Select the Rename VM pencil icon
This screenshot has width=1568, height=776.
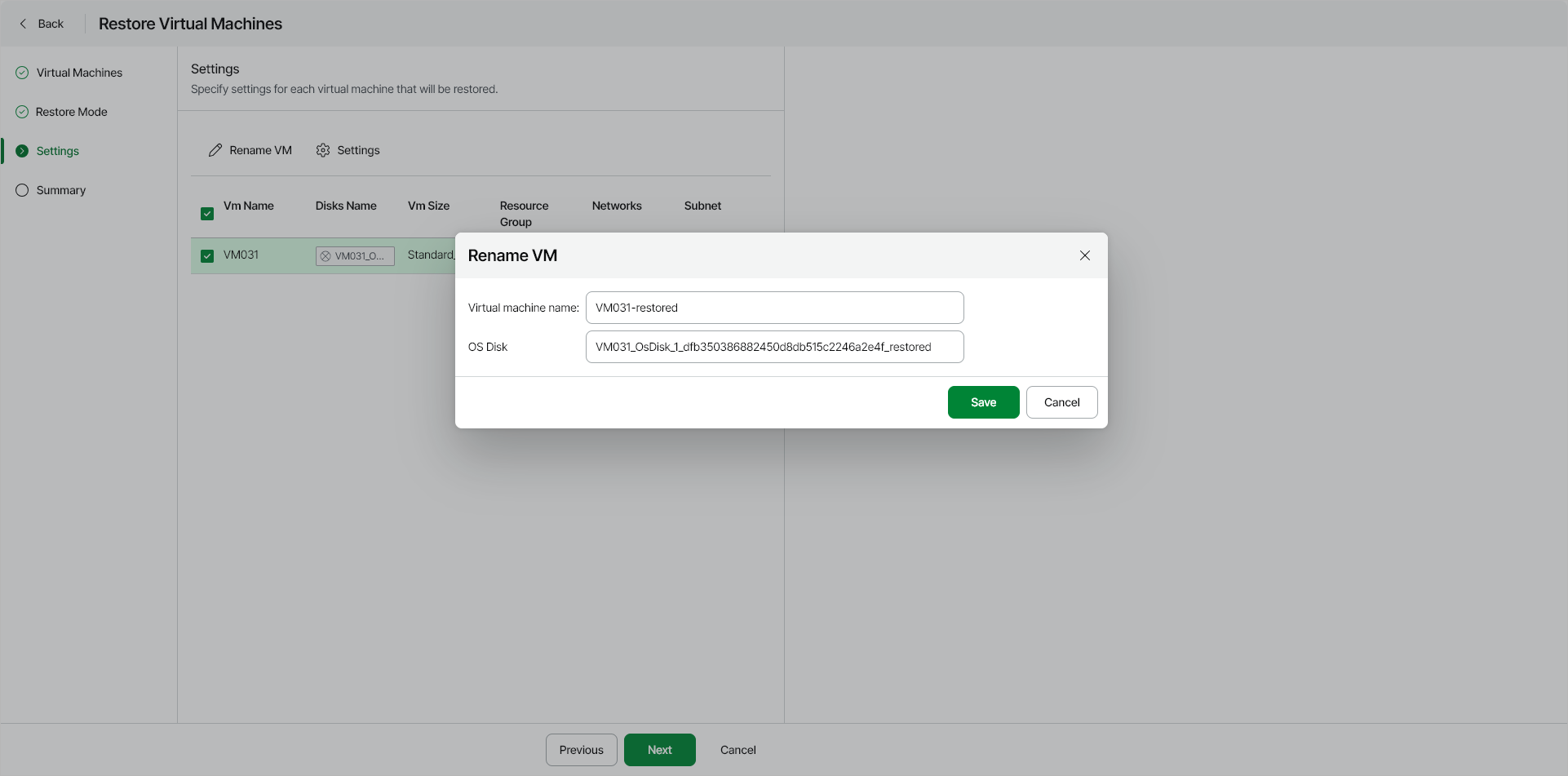pos(215,149)
